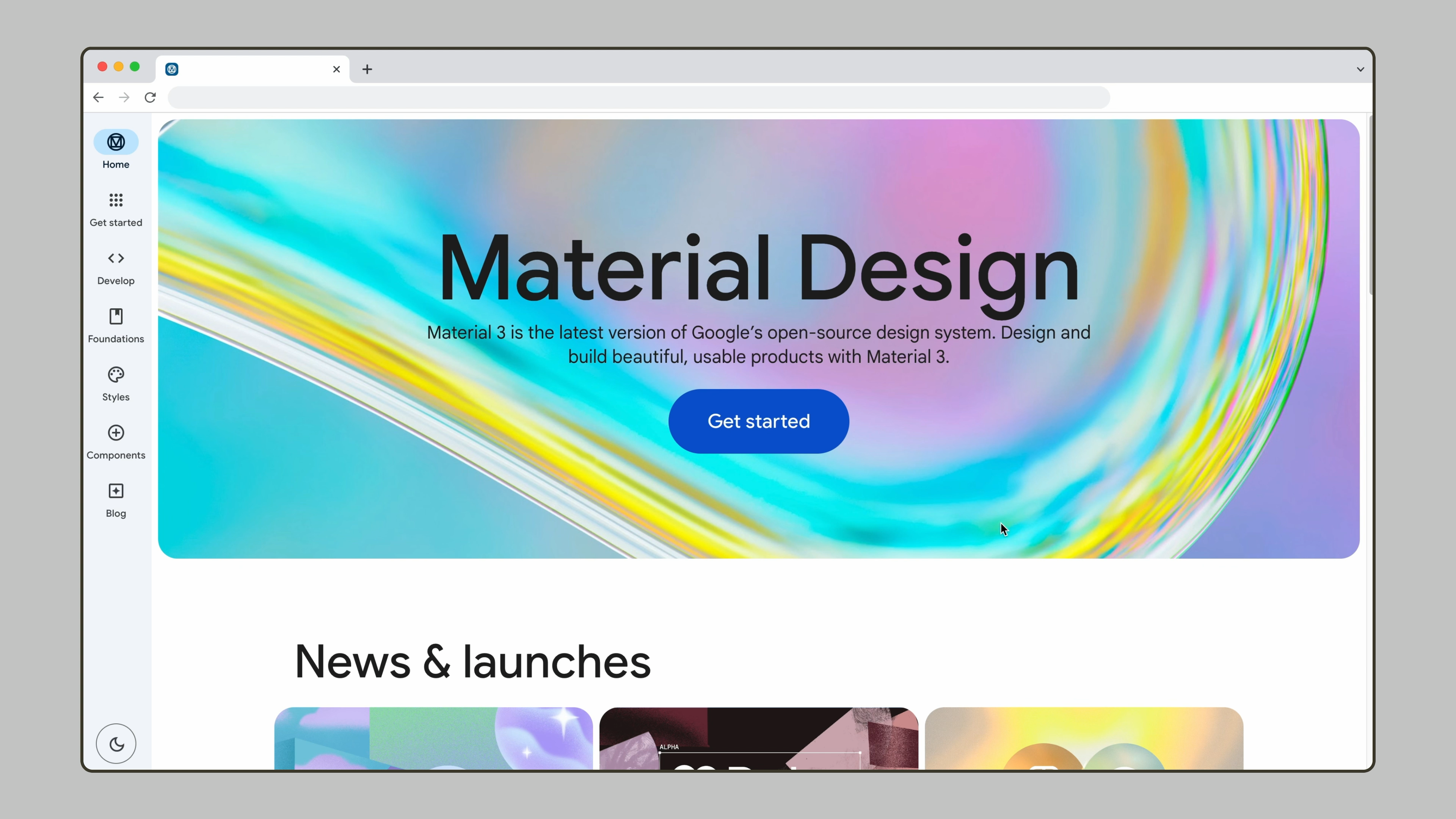The height and width of the screenshot is (819, 1456).
Task: Close the Material Design browser tab
Action: tap(336, 69)
